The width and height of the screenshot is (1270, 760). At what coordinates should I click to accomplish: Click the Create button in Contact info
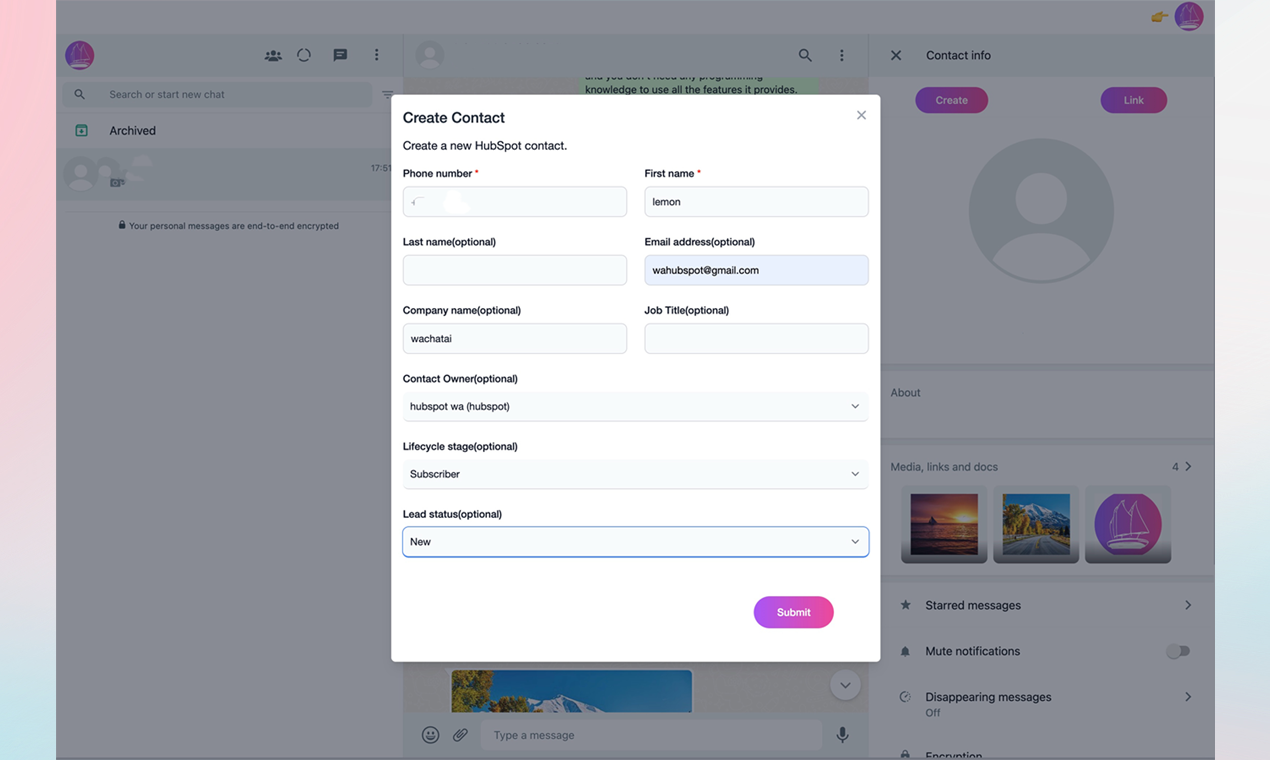tap(951, 100)
